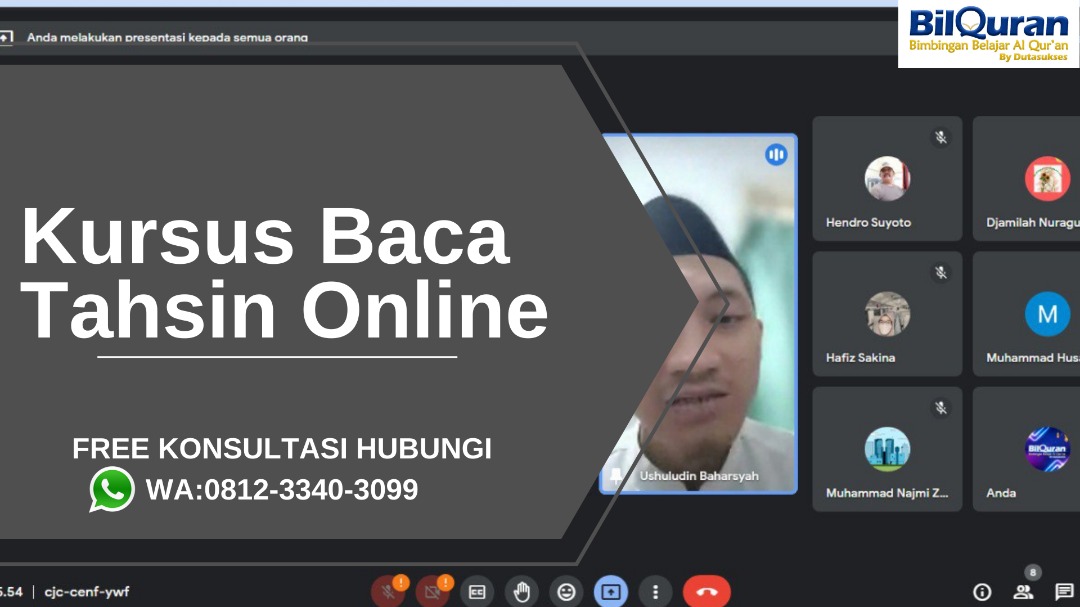Select Hendro Suyoto's participant tile

pyautogui.click(x=887, y=179)
